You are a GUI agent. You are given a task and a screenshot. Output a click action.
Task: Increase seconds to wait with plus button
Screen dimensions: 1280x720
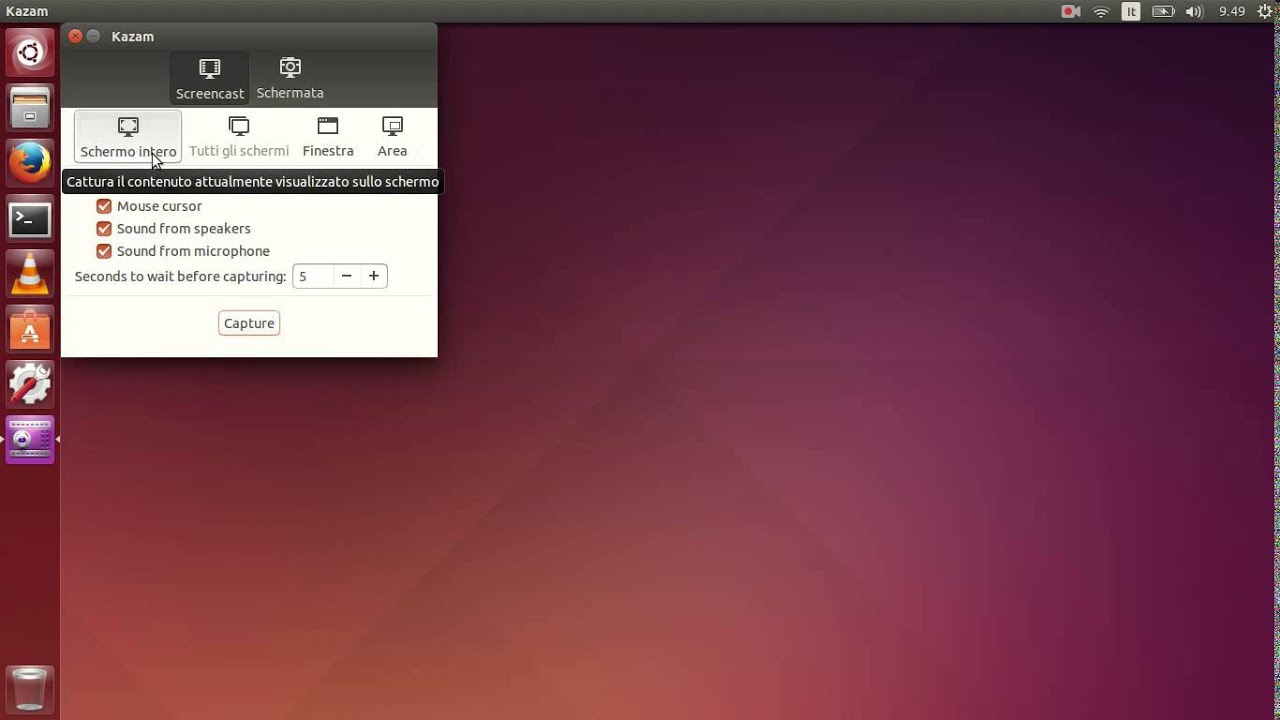(x=374, y=276)
